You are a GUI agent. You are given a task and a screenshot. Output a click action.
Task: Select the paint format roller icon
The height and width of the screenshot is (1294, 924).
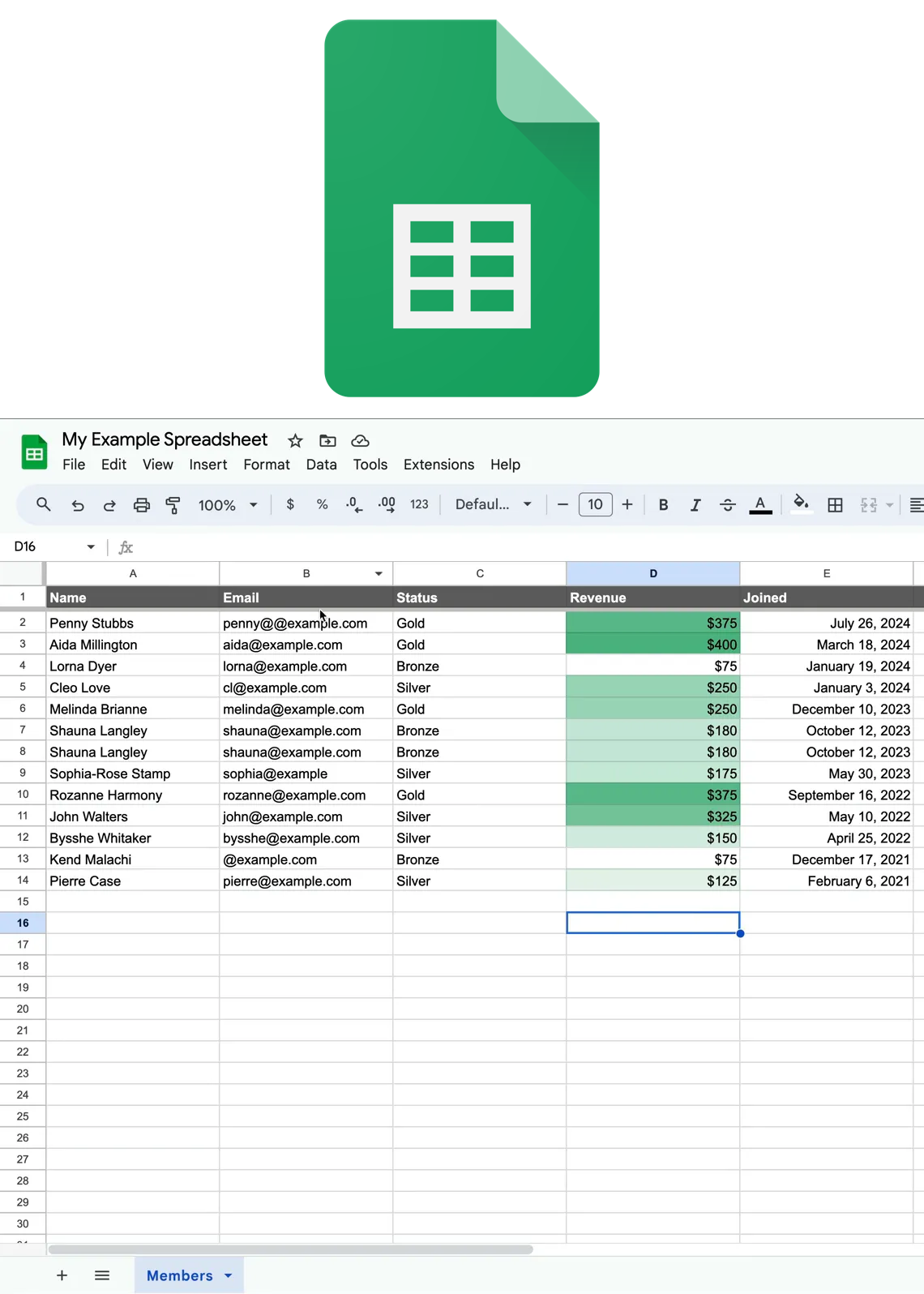pos(173,505)
